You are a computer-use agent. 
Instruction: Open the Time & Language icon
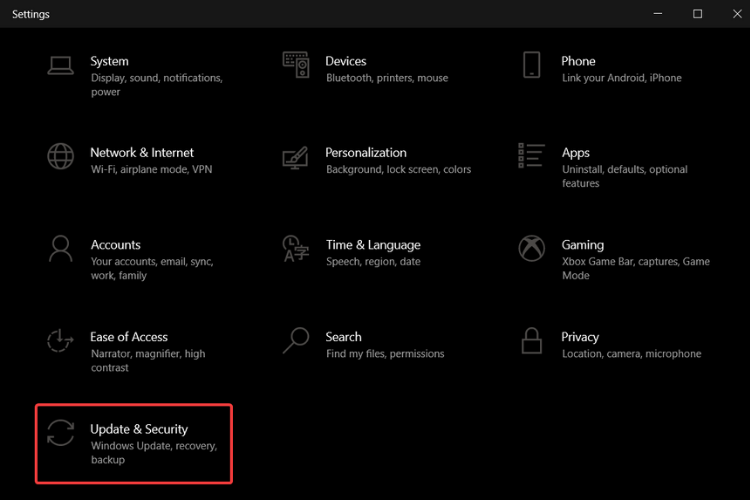295,248
